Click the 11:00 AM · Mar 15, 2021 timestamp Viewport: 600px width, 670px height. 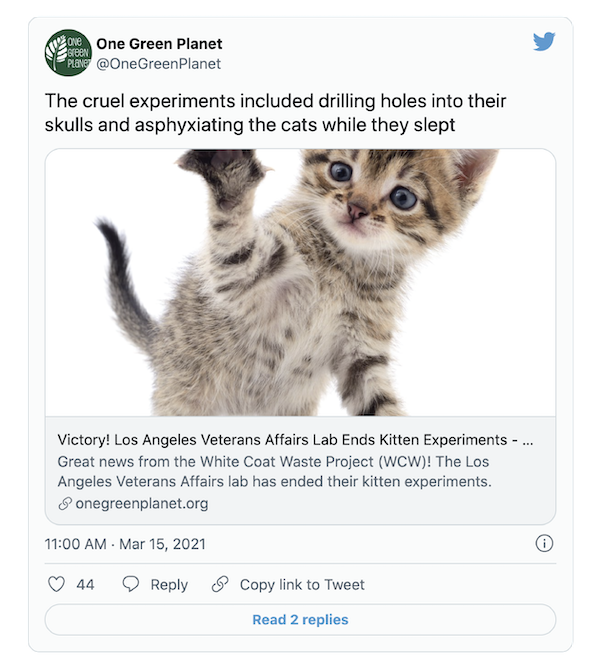tap(125, 544)
